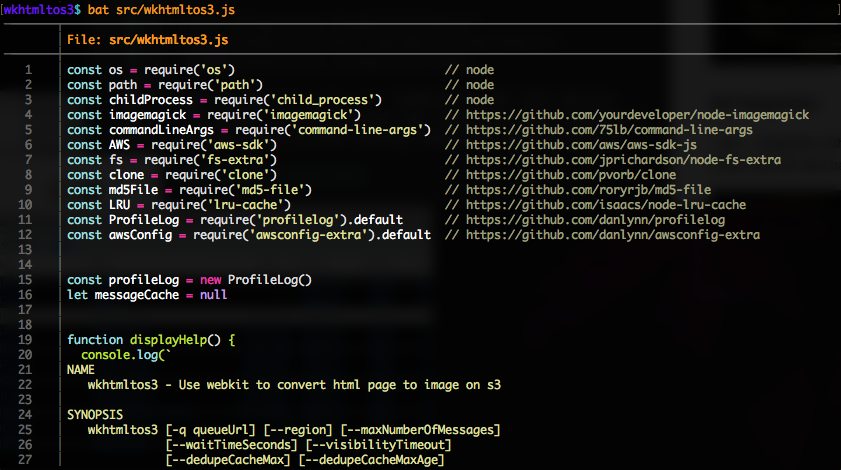Click the 'AWS' variable on line 6
Viewport: 841px width, 470px height.
coord(119,145)
